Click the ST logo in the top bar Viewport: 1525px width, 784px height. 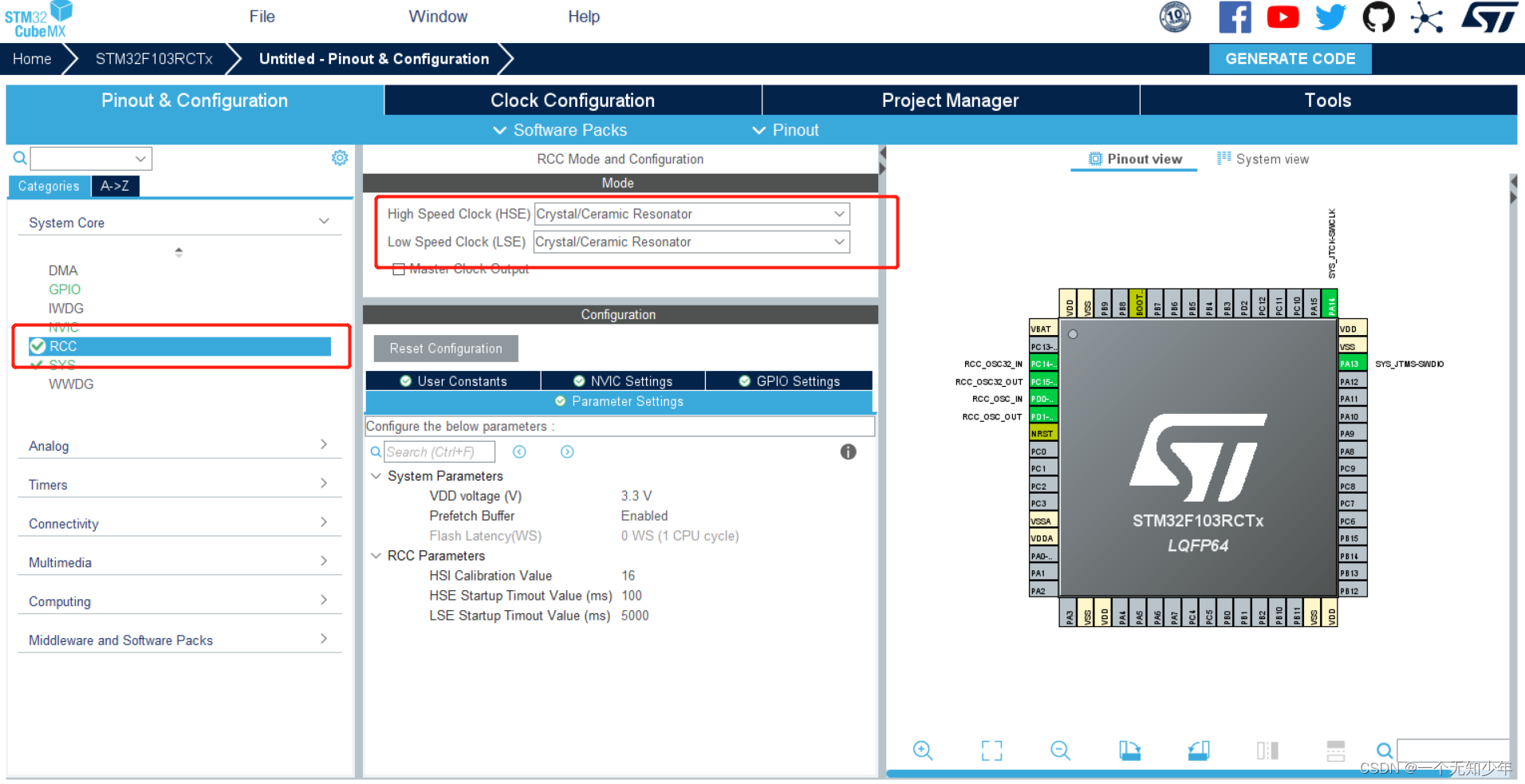click(1489, 17)
